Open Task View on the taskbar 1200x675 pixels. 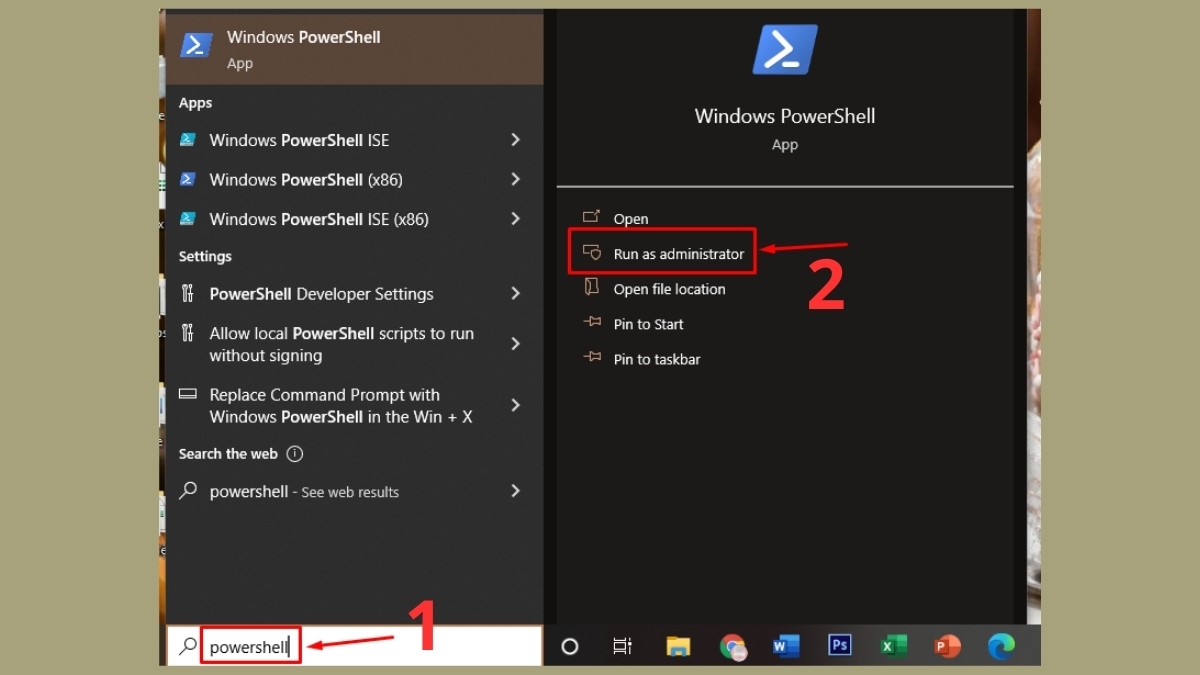(623, 646)
